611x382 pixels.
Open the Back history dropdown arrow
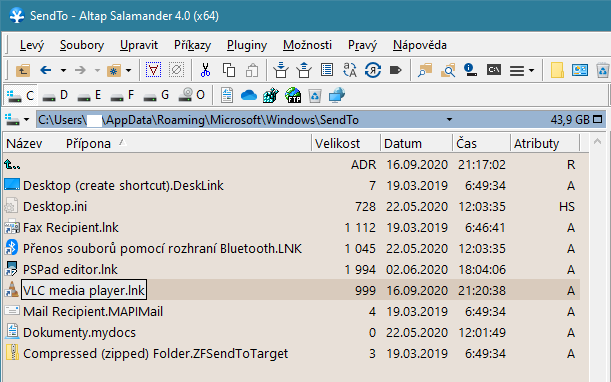tap(63, 71)
